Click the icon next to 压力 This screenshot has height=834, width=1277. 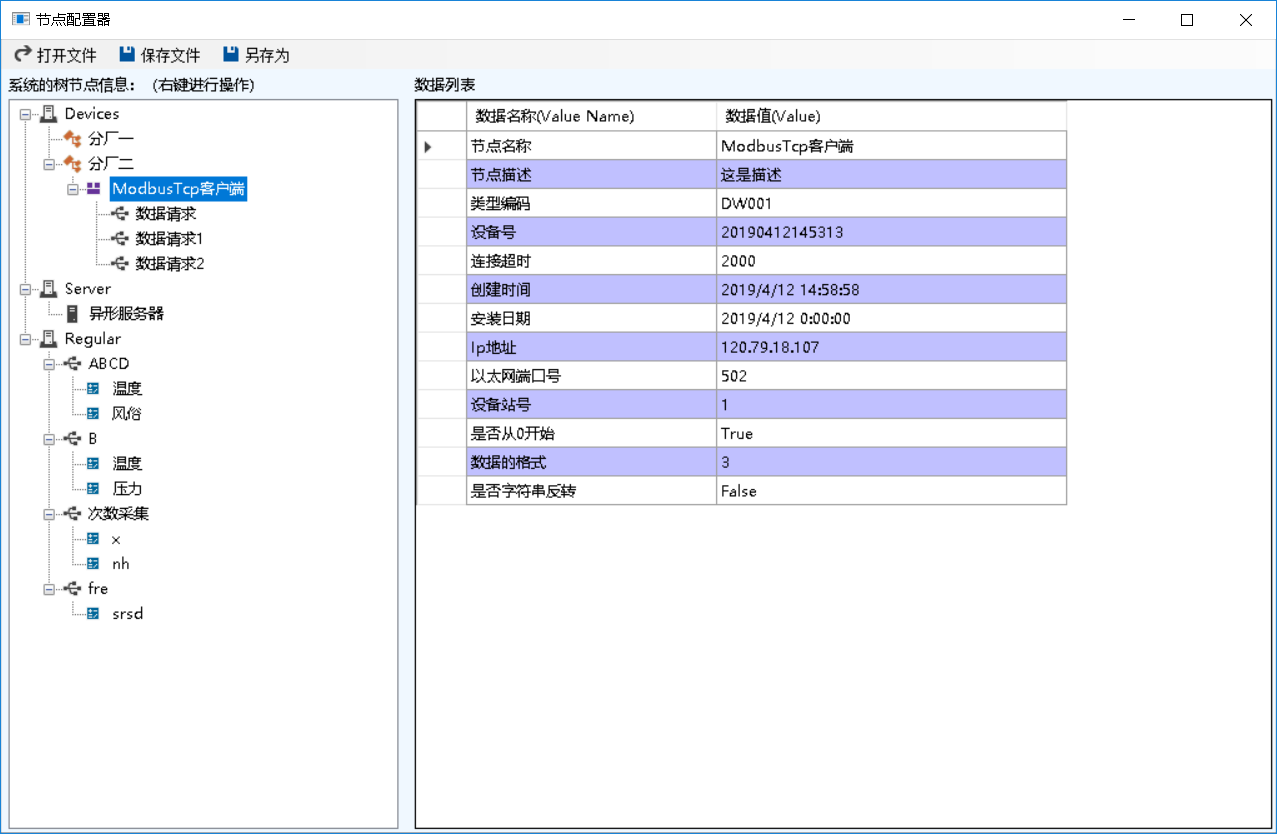point(94,489)
